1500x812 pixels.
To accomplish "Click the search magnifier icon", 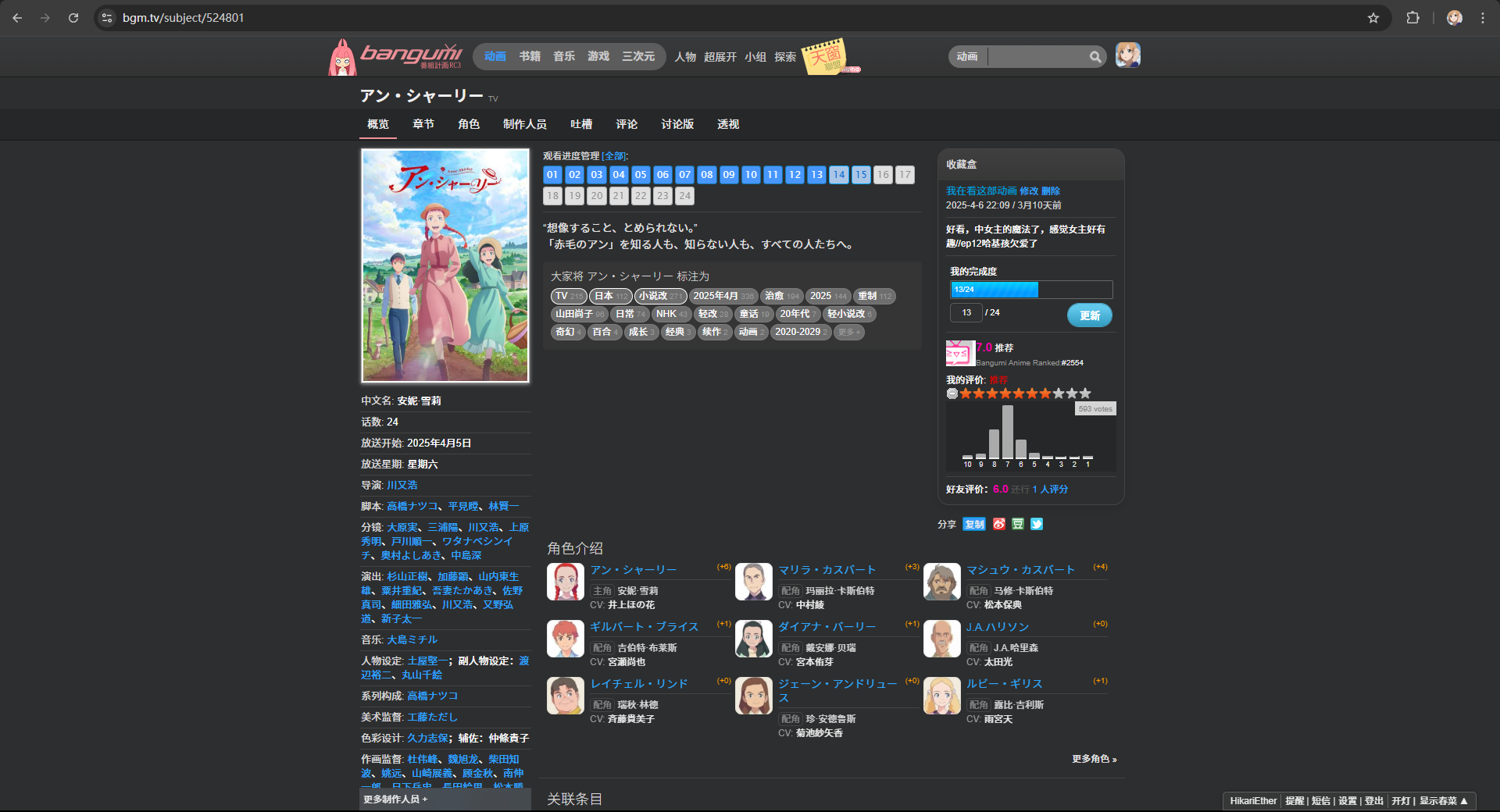I will [x=1095, y=56].
